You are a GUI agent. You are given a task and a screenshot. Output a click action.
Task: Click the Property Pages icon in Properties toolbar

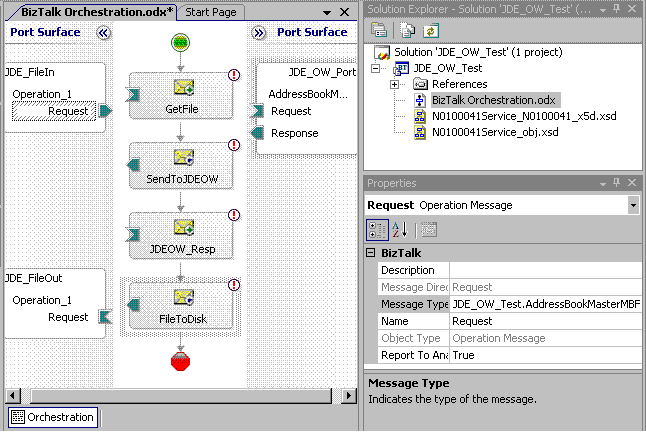pyautogui.click(x=429, y=230)
